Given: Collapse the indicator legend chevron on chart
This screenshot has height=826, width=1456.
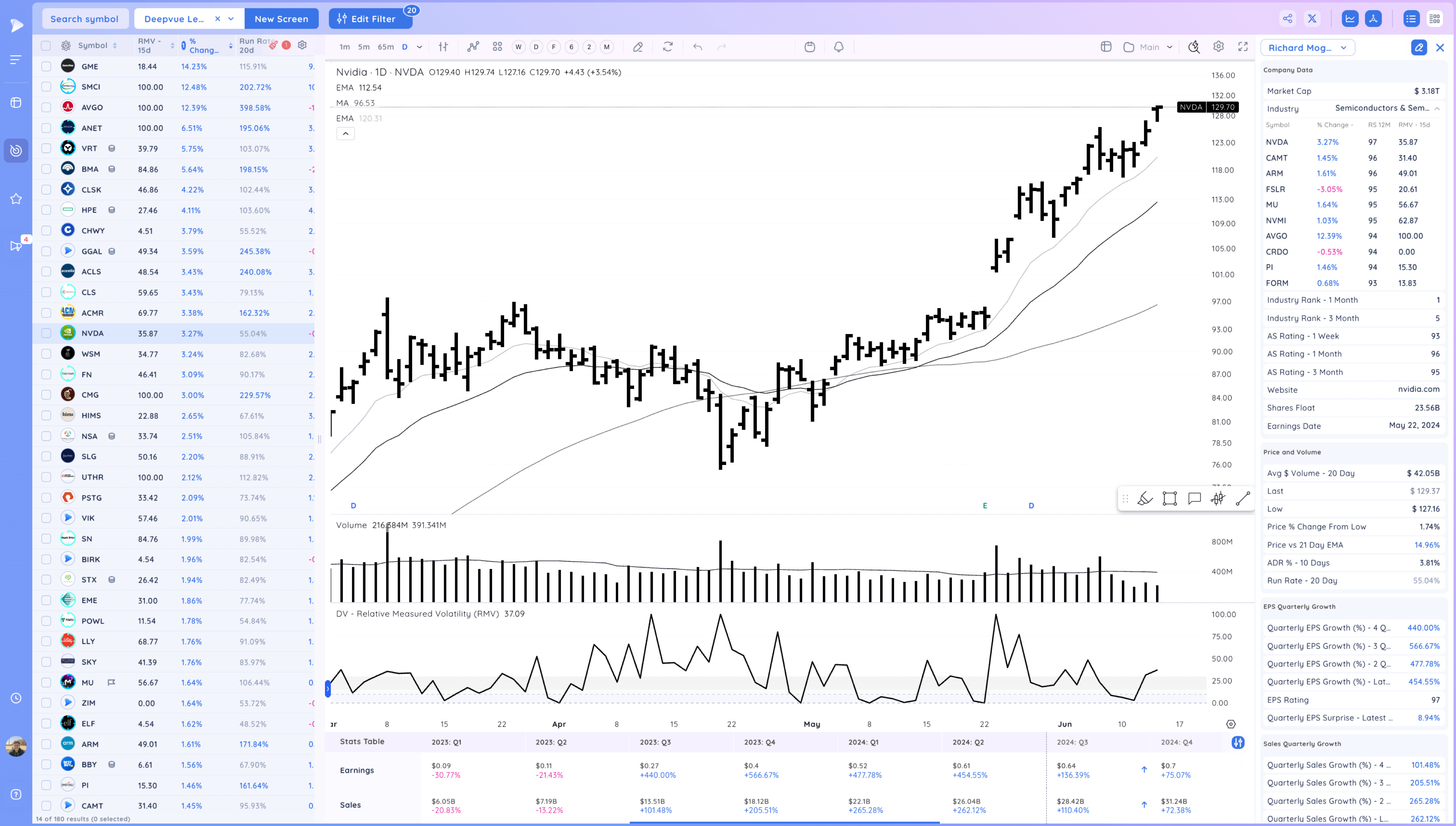Looking at the screenshot, I should (345, 133).
